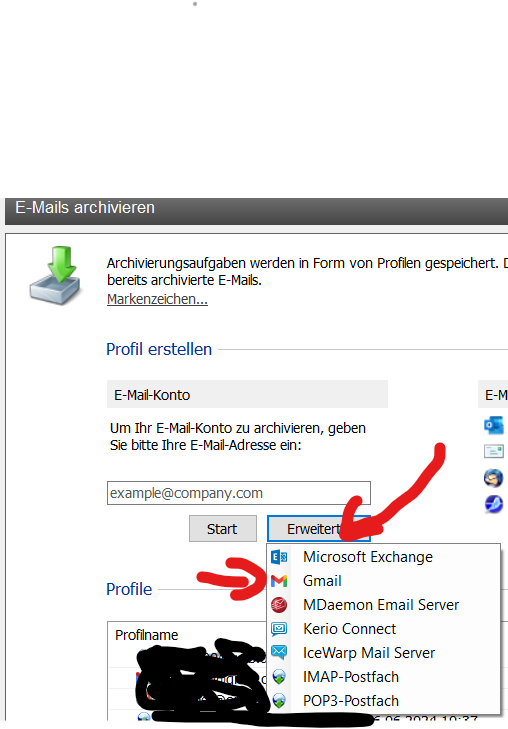The width and height of the screenshot is (508, 729).
Task: Click the SeaMonkey icon on right side
Action: [x=494, y=504]
